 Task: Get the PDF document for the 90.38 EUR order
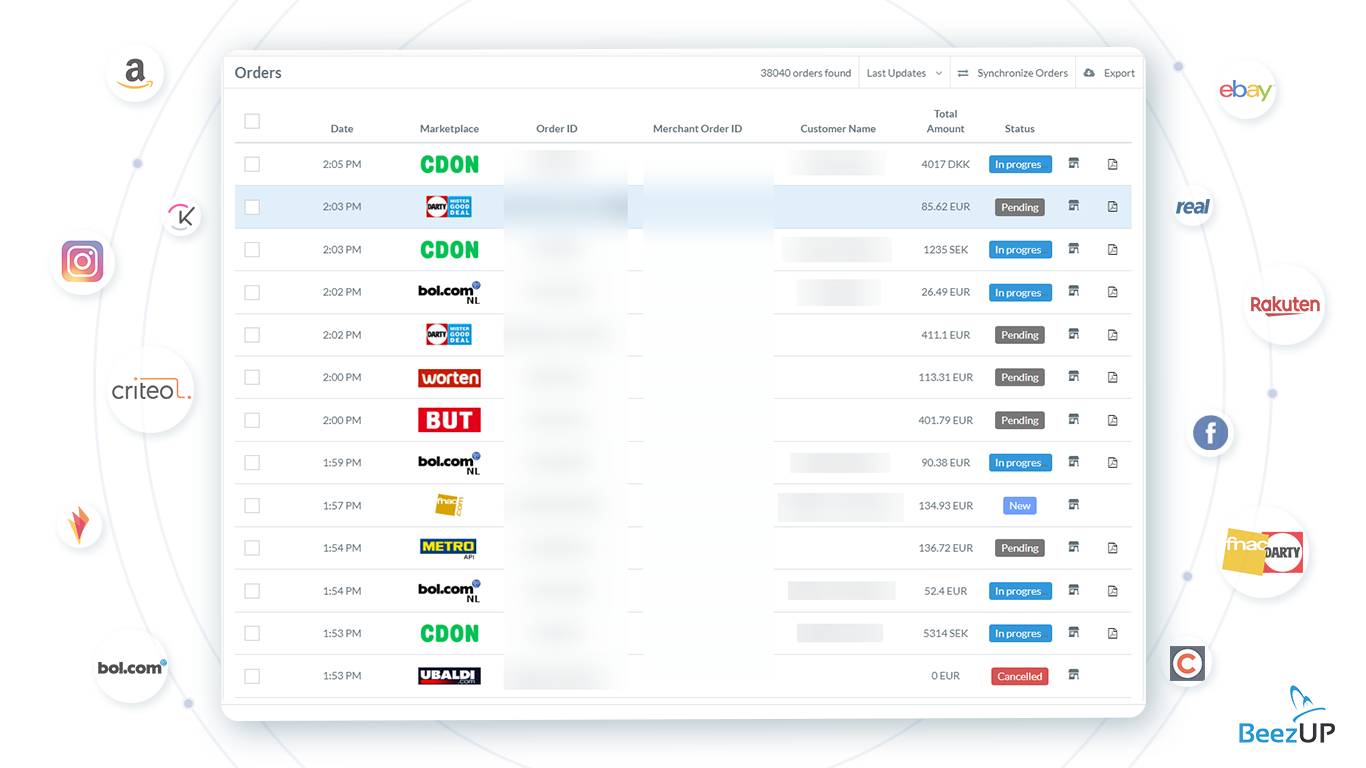click(1113, 463)
